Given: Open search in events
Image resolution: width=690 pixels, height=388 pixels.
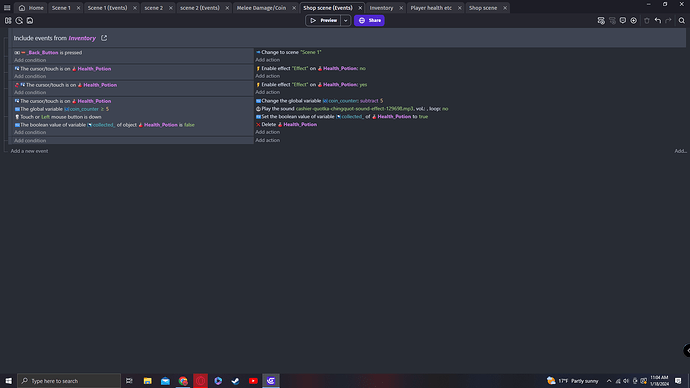Looking at the screenshot, I should (682, 20).
